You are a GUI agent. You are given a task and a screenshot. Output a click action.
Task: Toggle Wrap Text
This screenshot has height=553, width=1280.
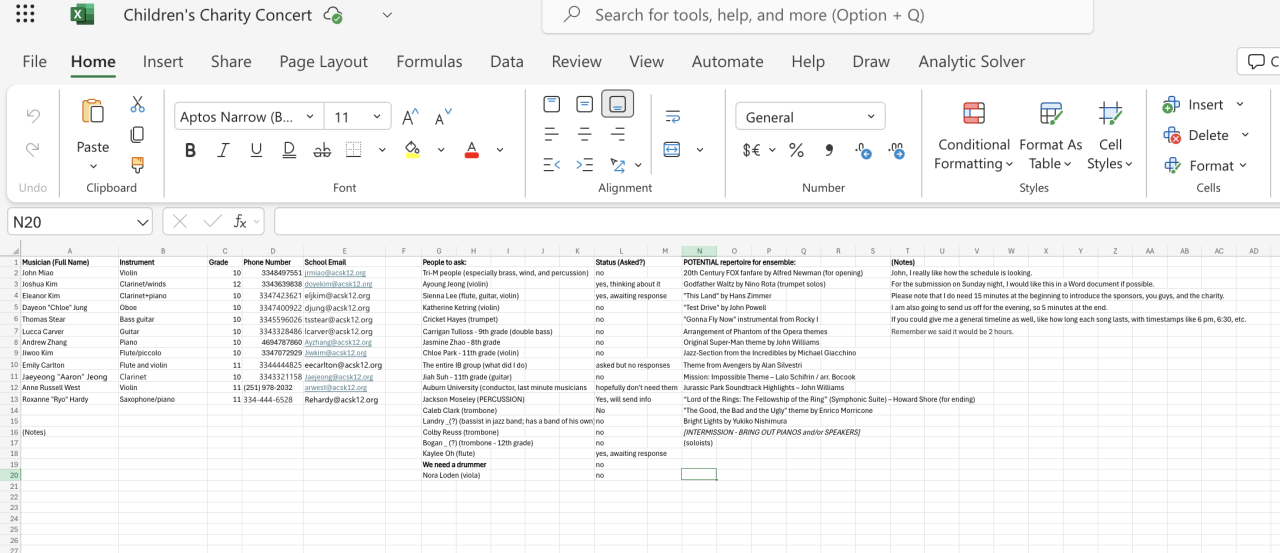(x=672, y=116)
